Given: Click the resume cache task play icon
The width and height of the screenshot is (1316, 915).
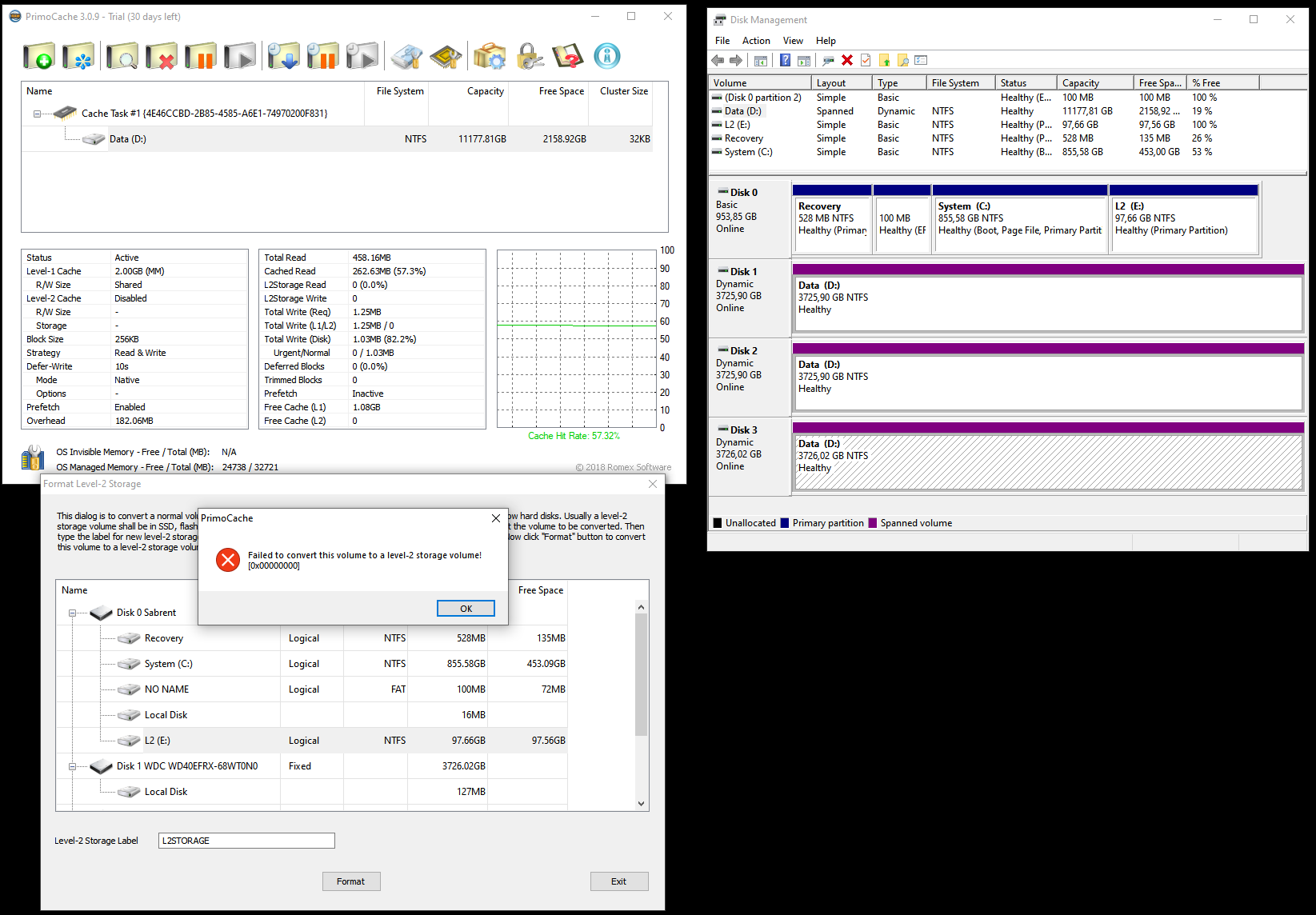Looking at the screenshot, I should 240,56.
